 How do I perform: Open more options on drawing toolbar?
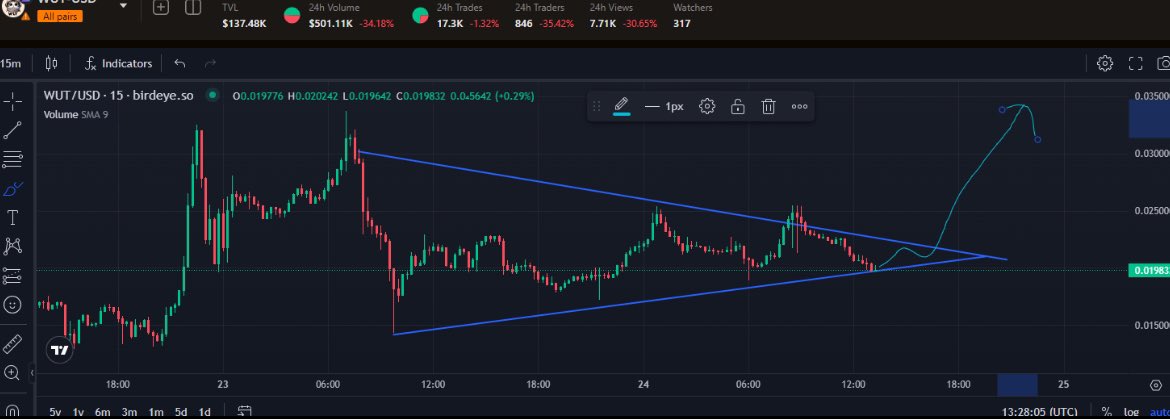(799, 107)
